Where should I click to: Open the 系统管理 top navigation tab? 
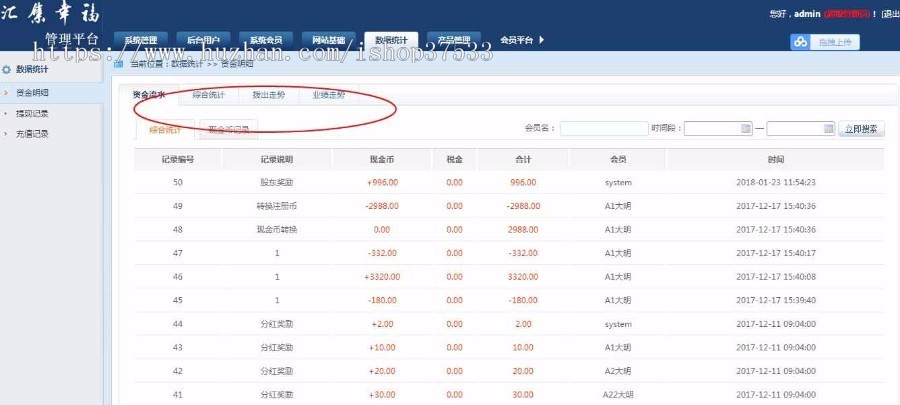[141, 40]
